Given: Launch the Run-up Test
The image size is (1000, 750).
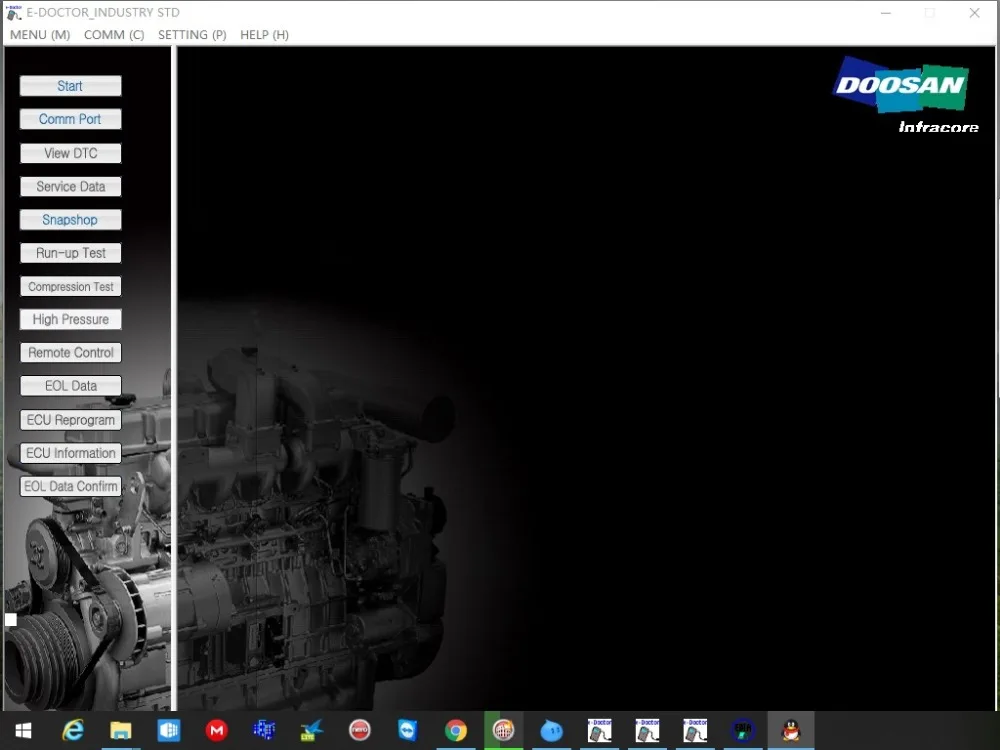Looking at the screenshot, I should click(x=70, y=253).
